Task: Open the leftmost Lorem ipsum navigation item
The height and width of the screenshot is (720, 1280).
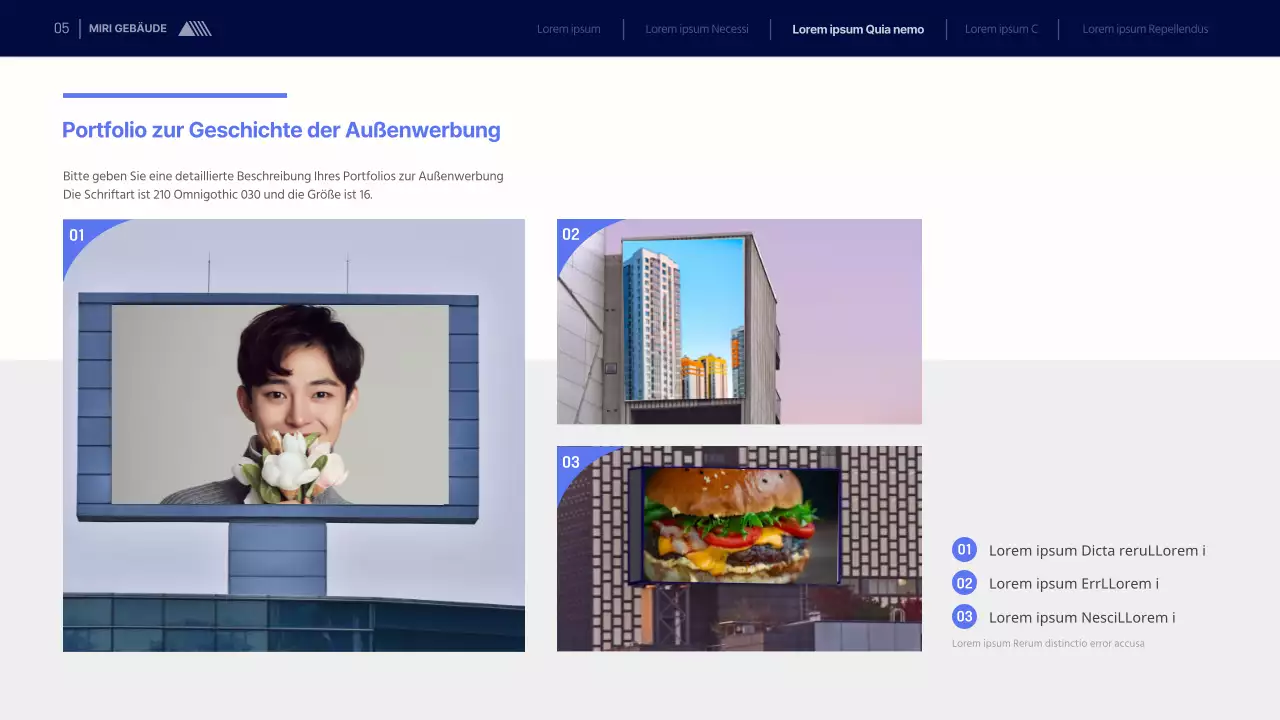Action: click(x=568, y=29)
